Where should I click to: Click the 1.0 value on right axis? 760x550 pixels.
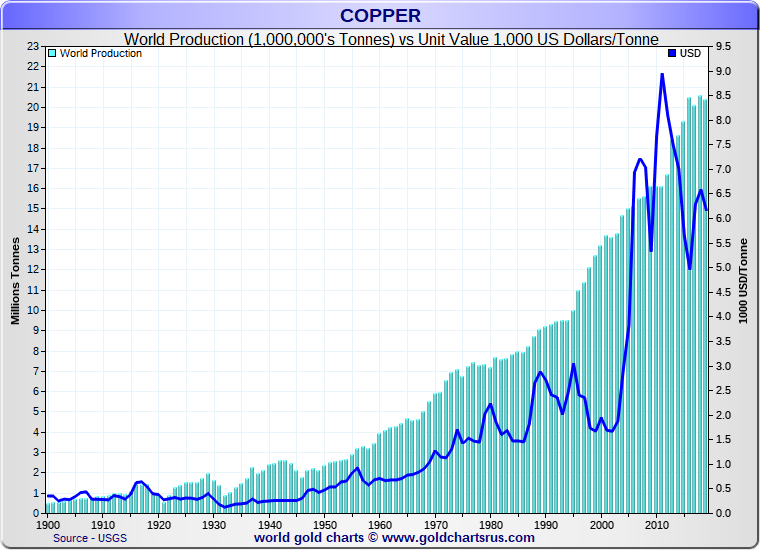[x=723, y=464]
